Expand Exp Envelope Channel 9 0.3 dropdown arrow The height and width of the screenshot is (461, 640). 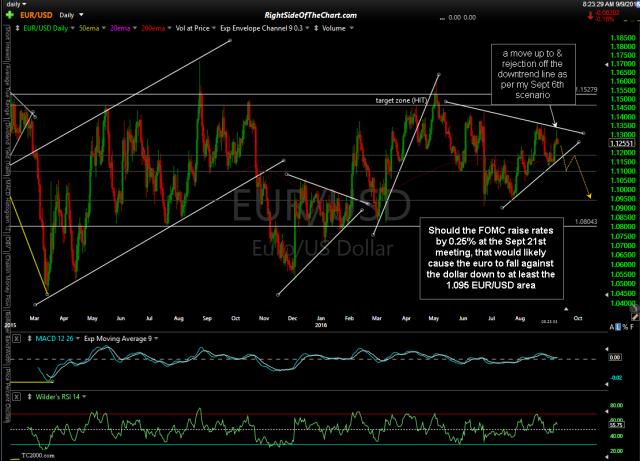pos(307,28)
